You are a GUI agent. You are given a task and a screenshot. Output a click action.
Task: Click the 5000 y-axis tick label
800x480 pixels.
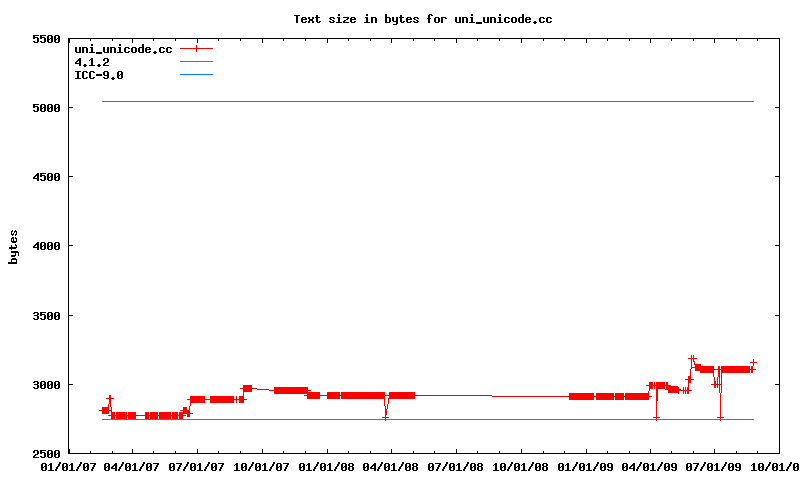point(46,108)
